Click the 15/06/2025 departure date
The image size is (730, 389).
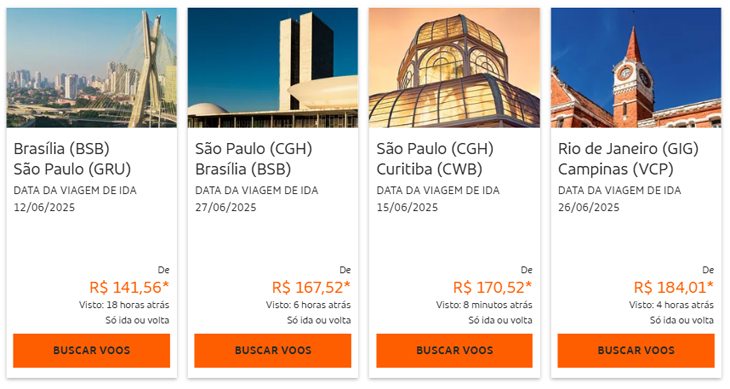[407, 207]
